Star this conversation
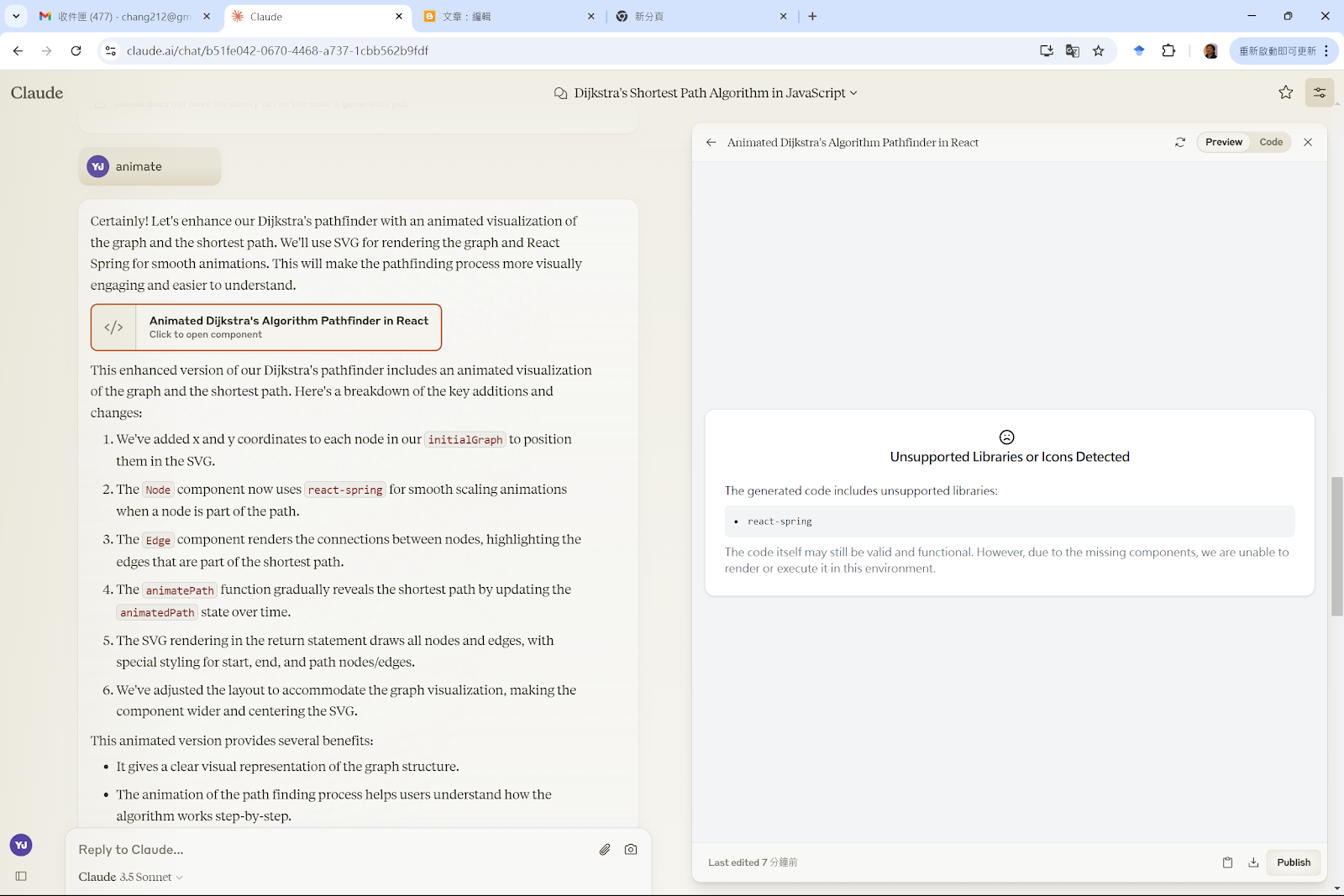 [x=1285, y=92]
